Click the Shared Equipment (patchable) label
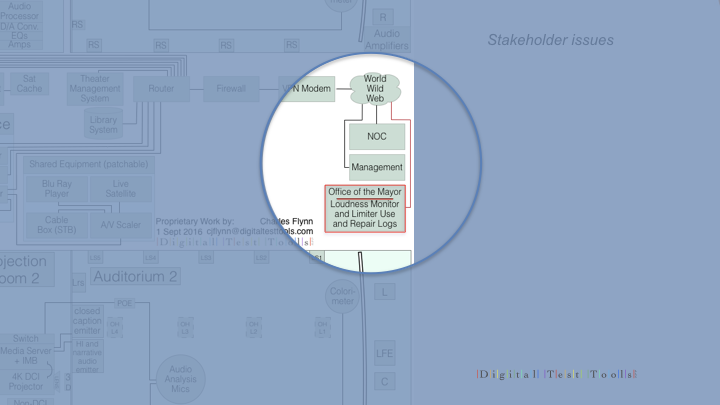Viewport: 720px width, 405px height. tap(89, 164)
